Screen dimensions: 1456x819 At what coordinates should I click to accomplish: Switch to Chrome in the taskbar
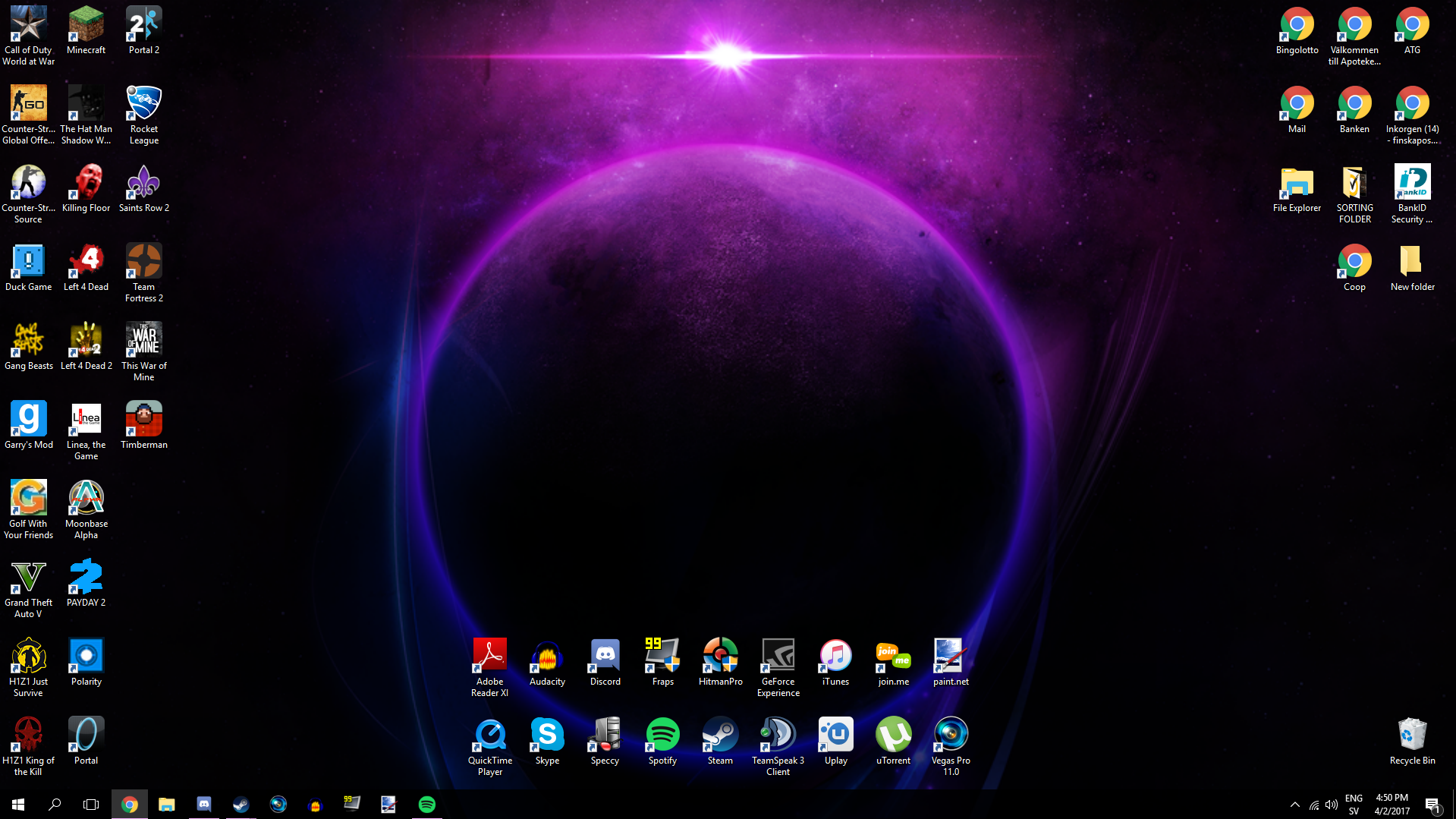(x=130, y=805)
